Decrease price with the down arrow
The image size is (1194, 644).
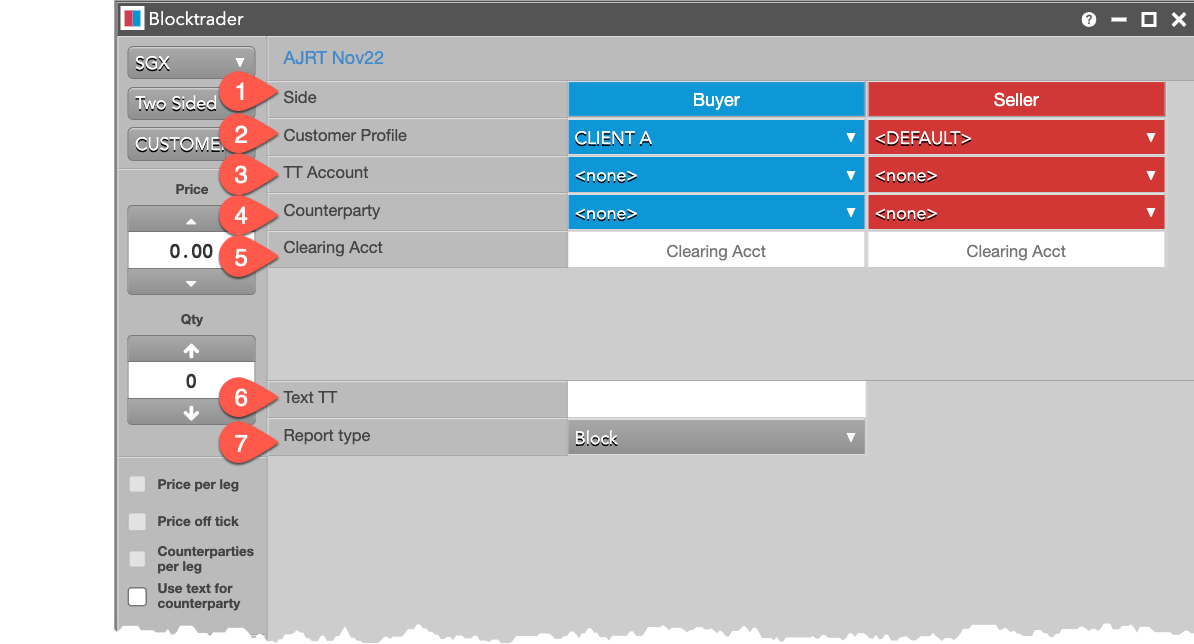[x=191, y=283]
